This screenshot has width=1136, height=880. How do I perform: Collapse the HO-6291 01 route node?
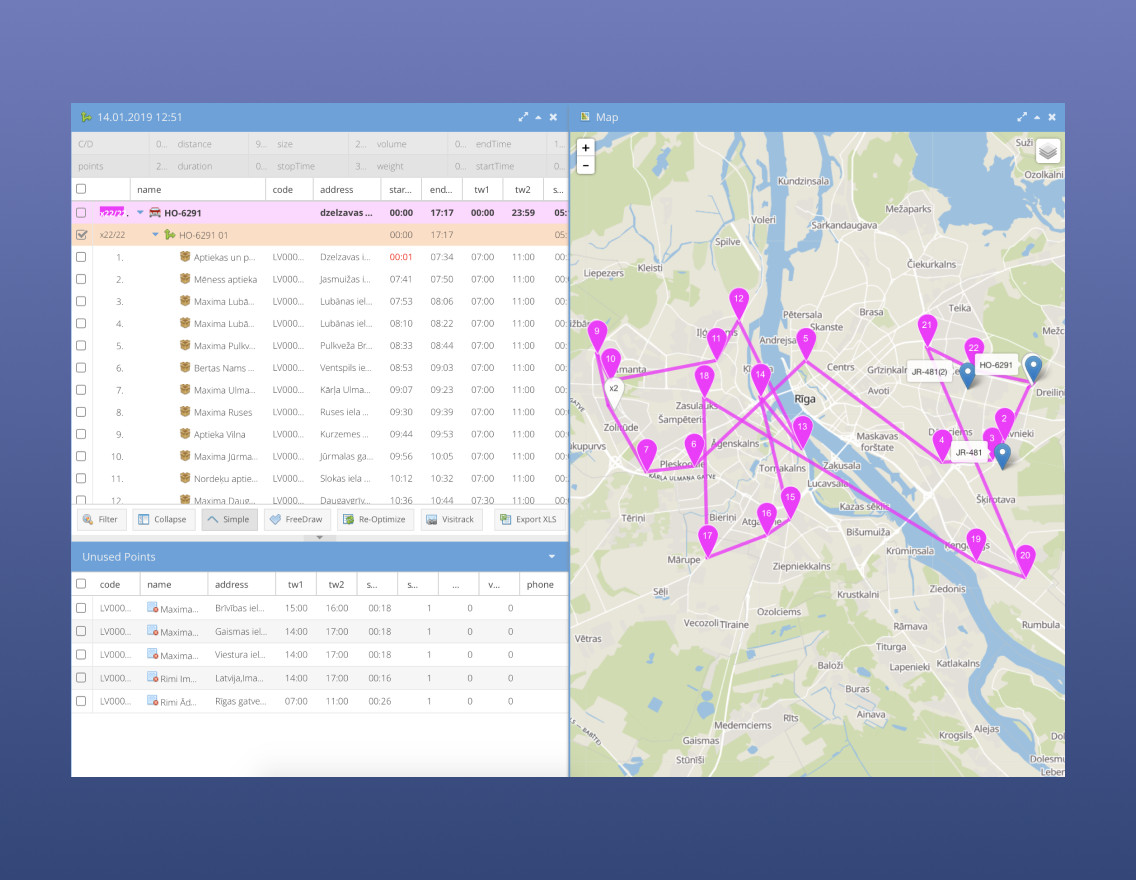[155, 235]
